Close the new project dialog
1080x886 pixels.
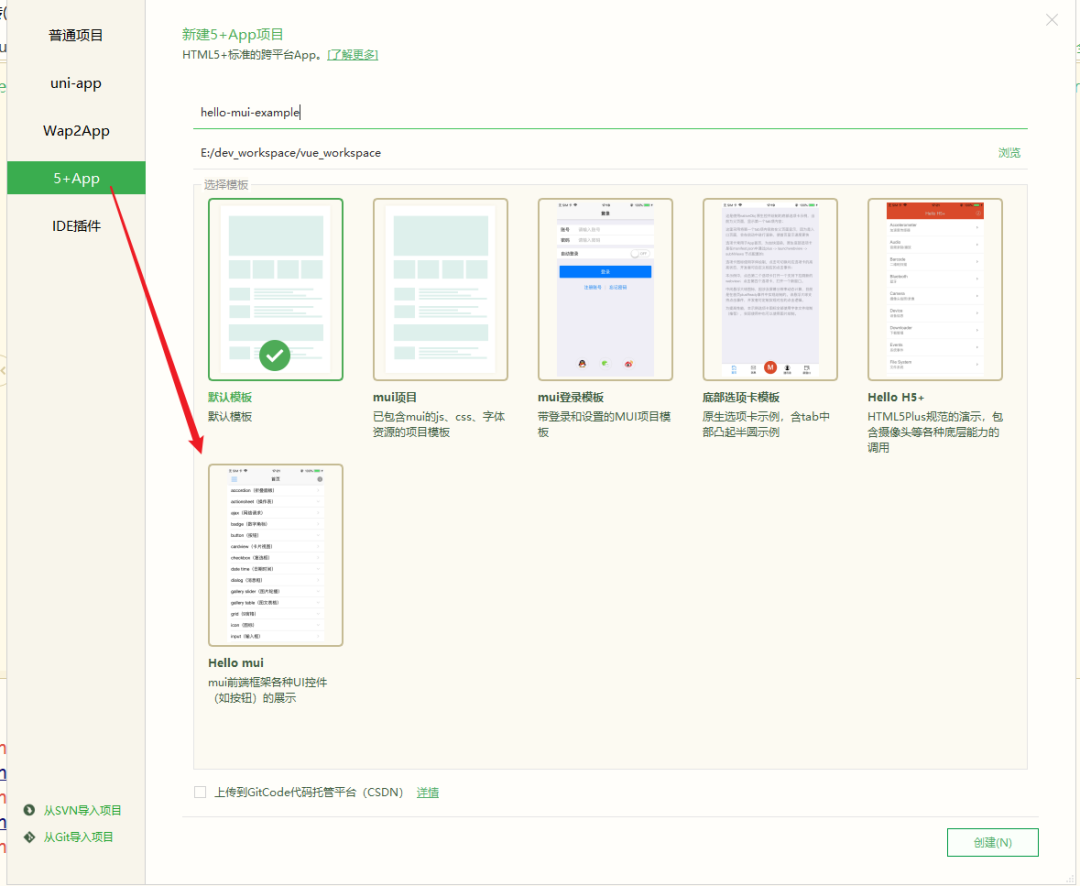(1052, 20)
